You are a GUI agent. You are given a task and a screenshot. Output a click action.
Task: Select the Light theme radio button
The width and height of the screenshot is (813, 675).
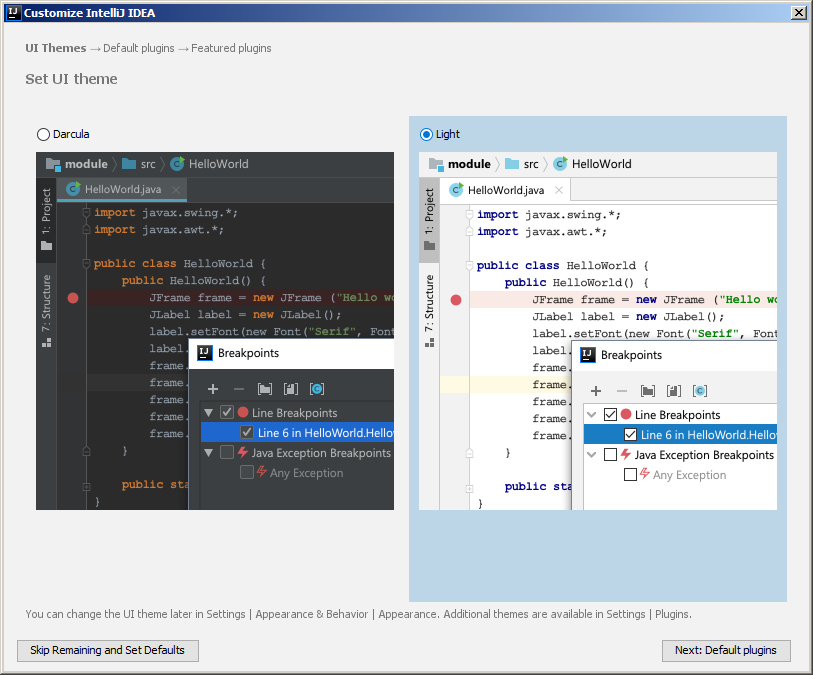tap(426, 135)
